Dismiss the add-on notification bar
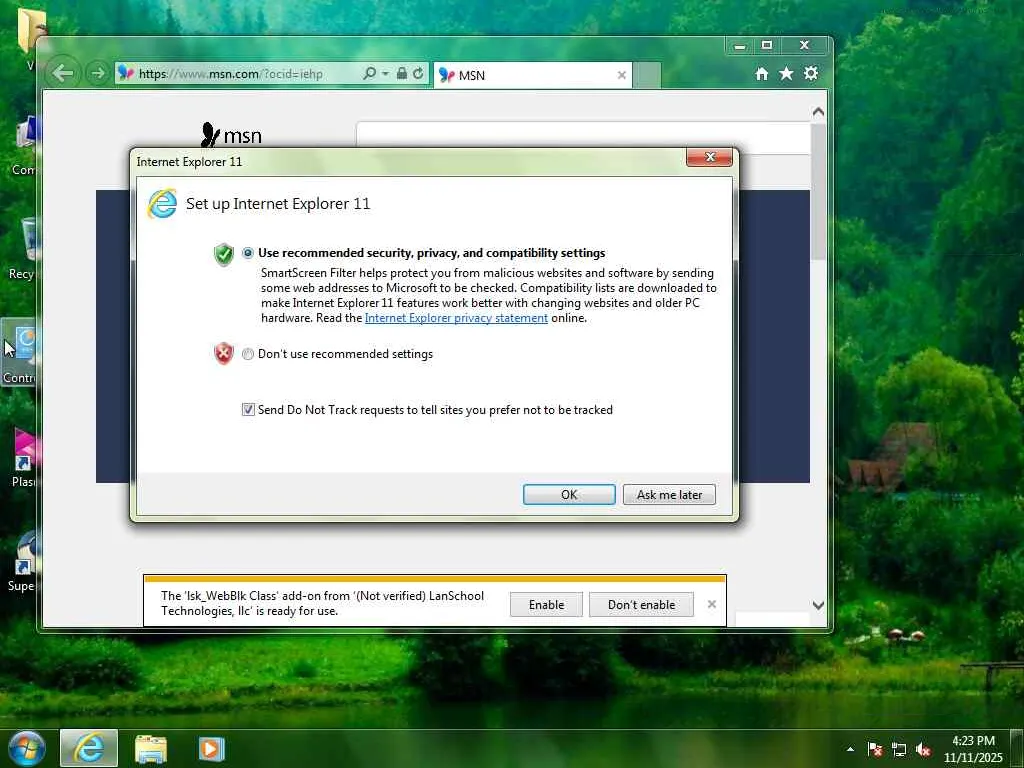 [x=712, y=604]
